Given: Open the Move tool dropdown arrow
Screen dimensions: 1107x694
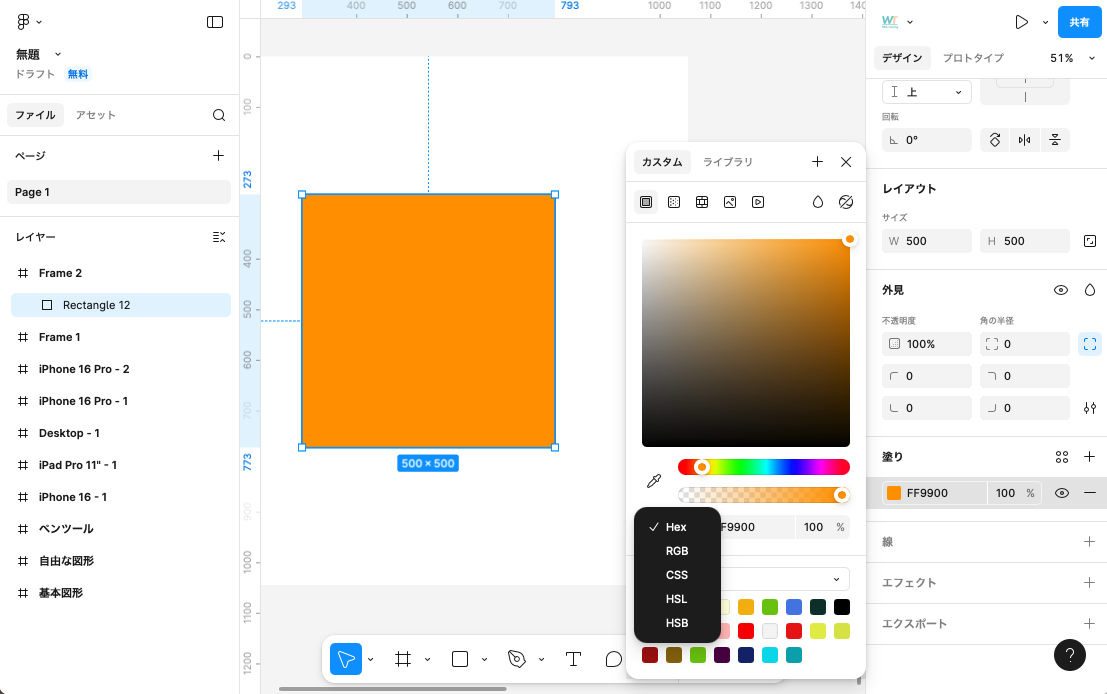Looking at the screenshot, I should coord(370,658).
